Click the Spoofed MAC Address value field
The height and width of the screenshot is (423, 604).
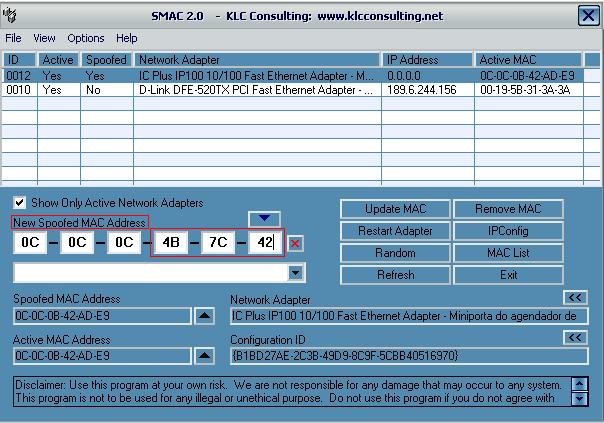102,316
